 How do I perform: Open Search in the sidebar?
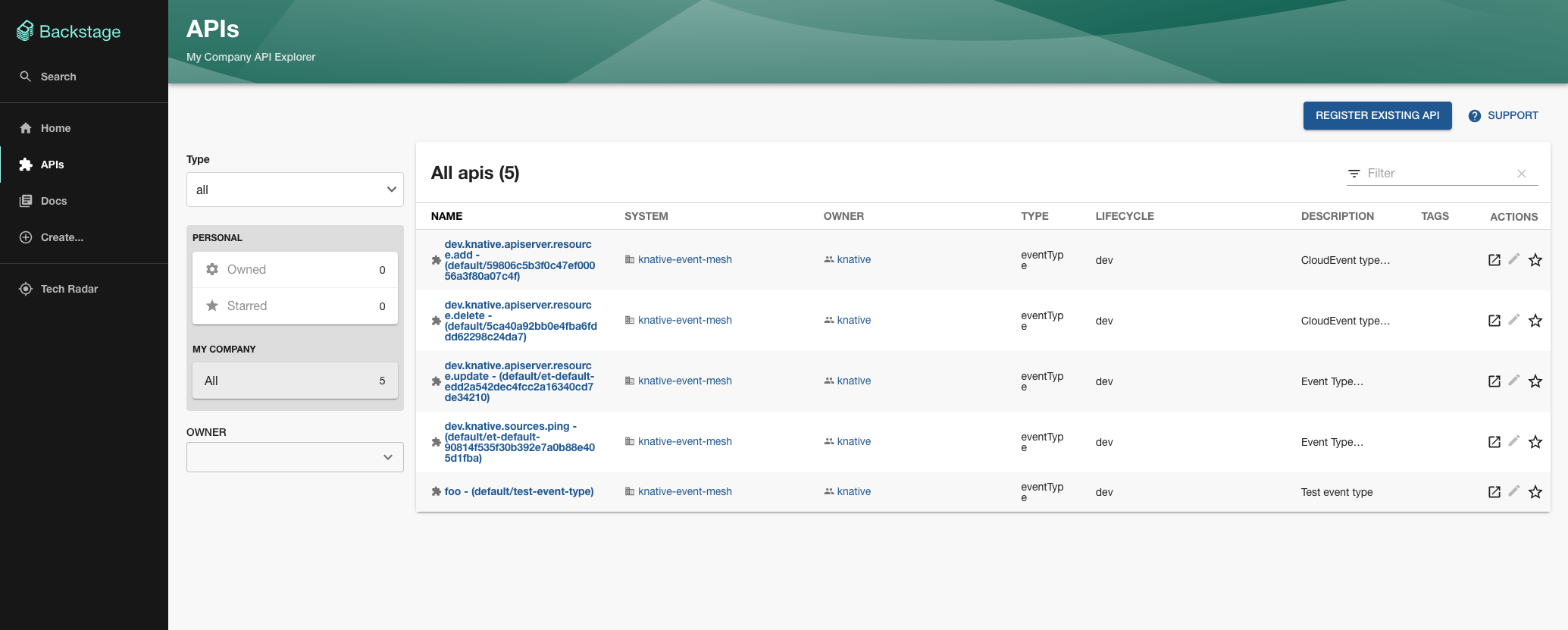pyautogui.click(x=58, y=77)
